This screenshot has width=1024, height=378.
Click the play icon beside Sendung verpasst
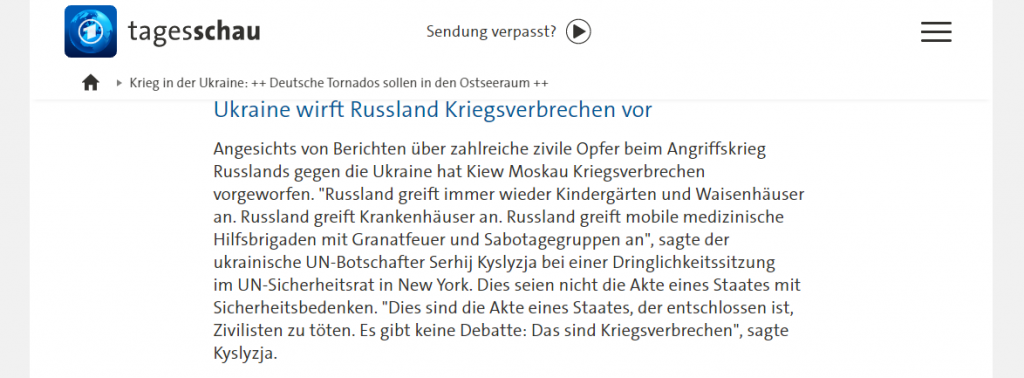click(578, 31)
